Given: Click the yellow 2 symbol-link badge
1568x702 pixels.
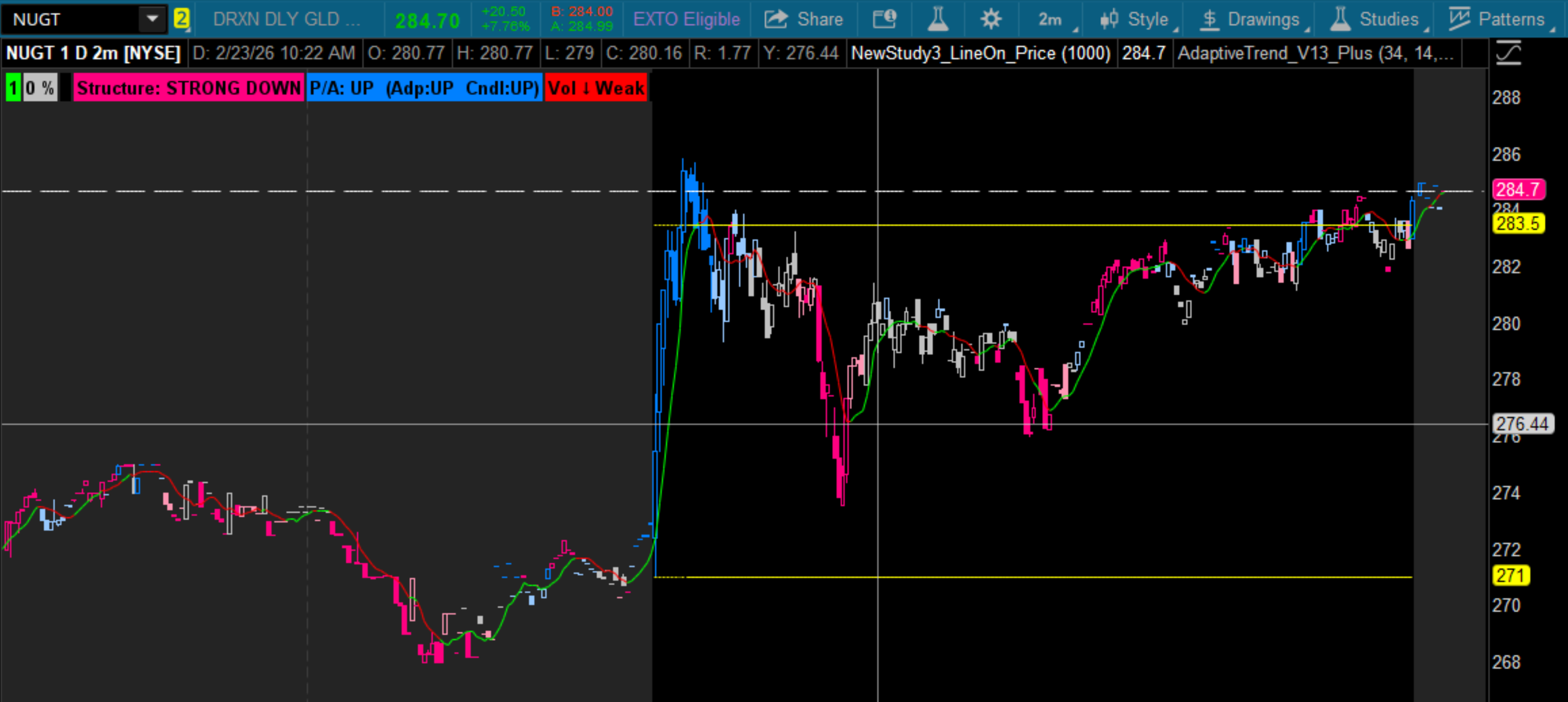Looking at the screenshot, I should click(x=181, y=19).
